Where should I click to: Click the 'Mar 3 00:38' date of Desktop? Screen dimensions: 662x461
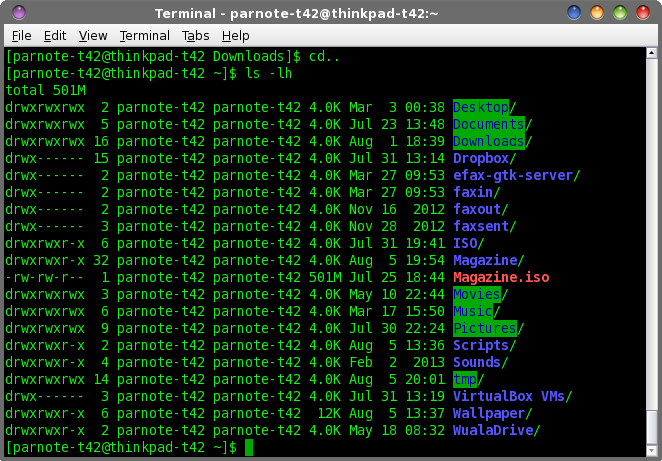(397, 107)
